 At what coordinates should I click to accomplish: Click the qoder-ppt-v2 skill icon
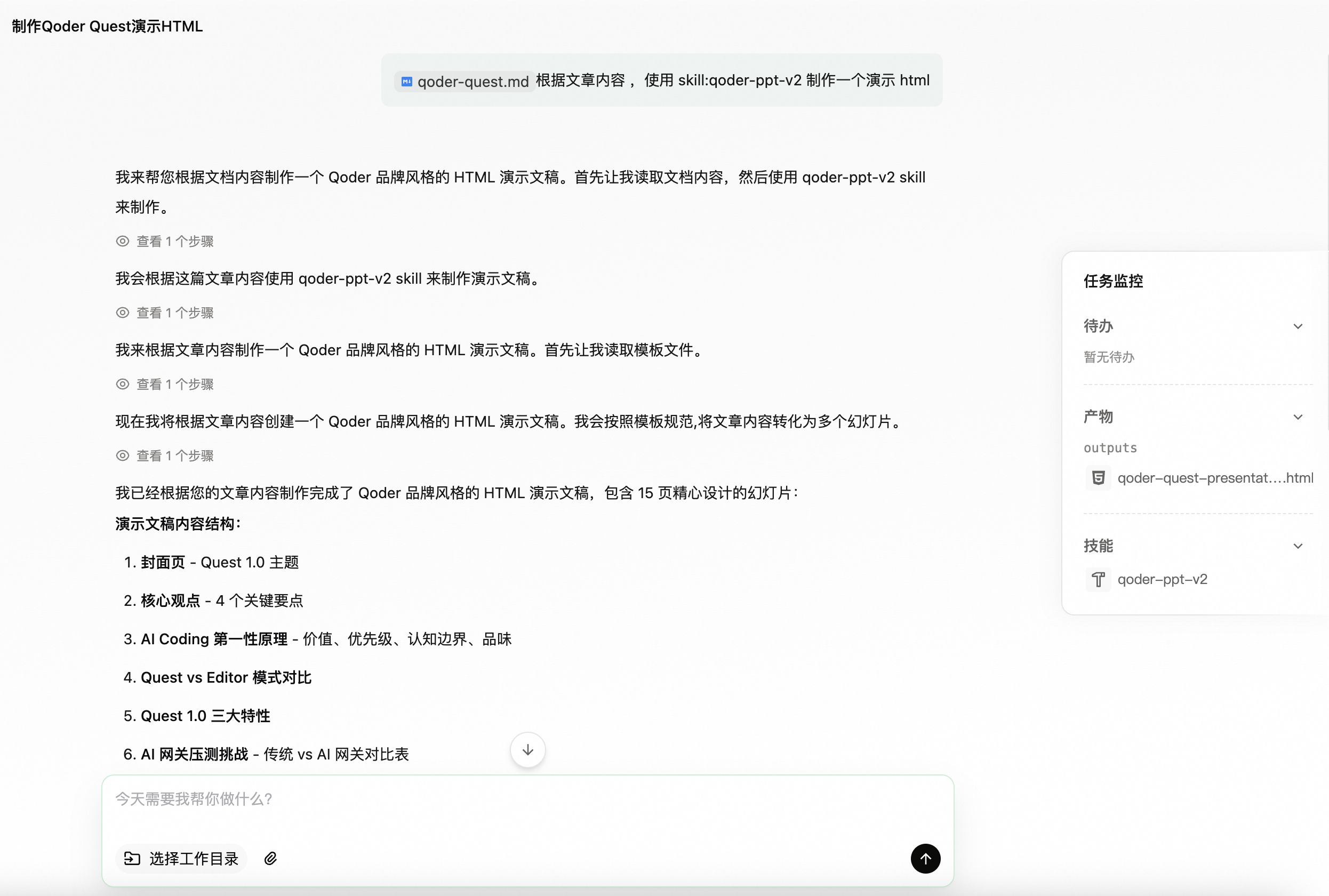click(x=1098, y=579)
